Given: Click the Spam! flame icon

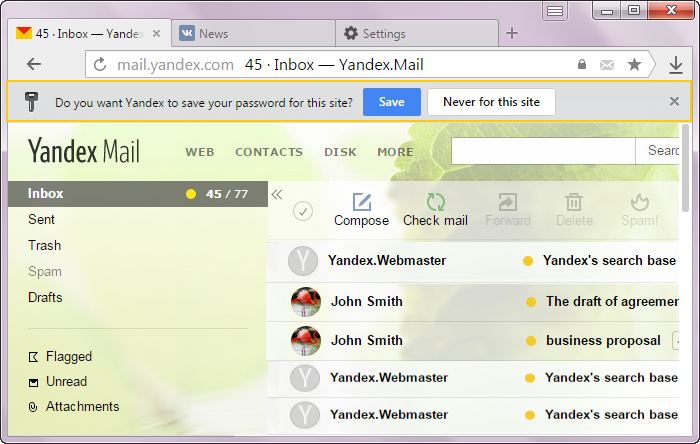Looking at the screenshot, I should point(639,202).
